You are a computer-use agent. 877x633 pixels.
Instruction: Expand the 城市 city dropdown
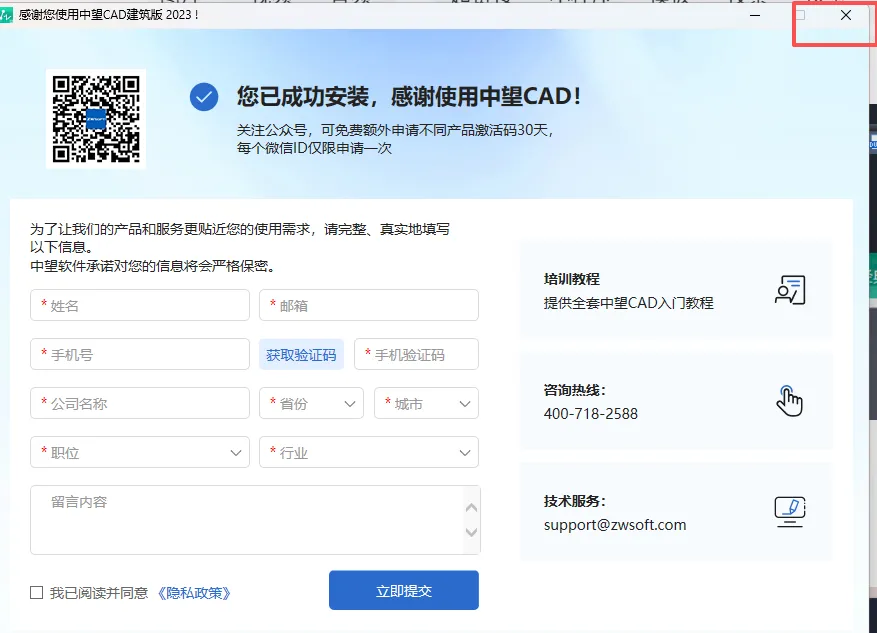[426, 403]
